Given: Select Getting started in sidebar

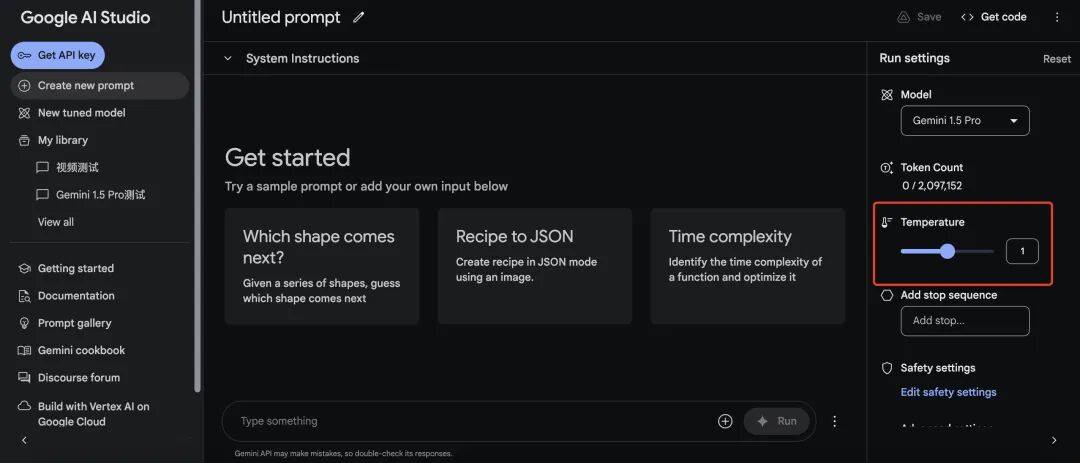Looking at the screenshot, I should [x=75, y=268].
